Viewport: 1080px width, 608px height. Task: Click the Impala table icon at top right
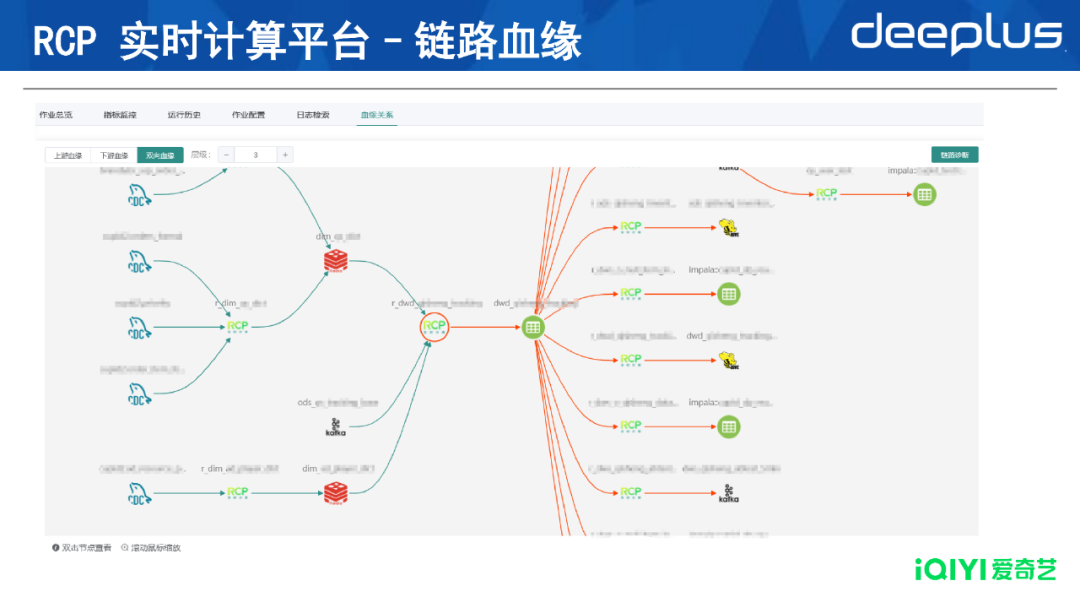pos(923,194)
